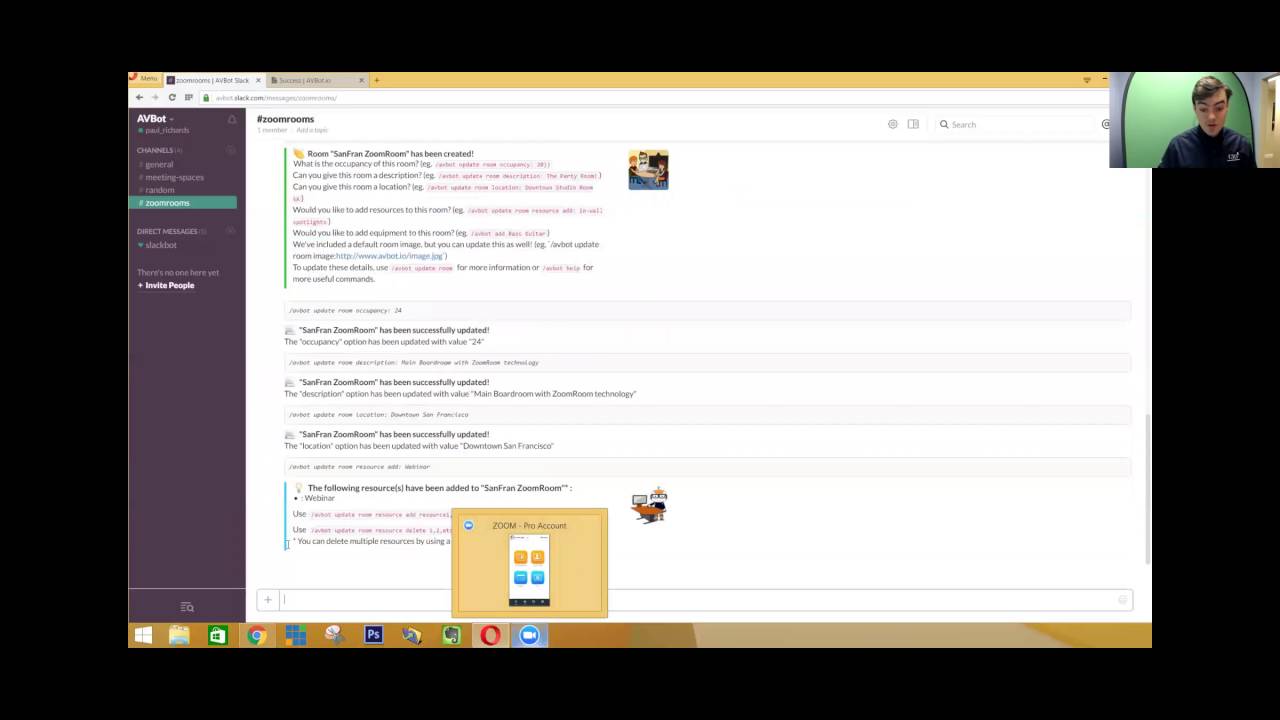Open the Speed Dial grid icon
Image resolution: width=1280 pixels, height=720 pixels.
188,97
